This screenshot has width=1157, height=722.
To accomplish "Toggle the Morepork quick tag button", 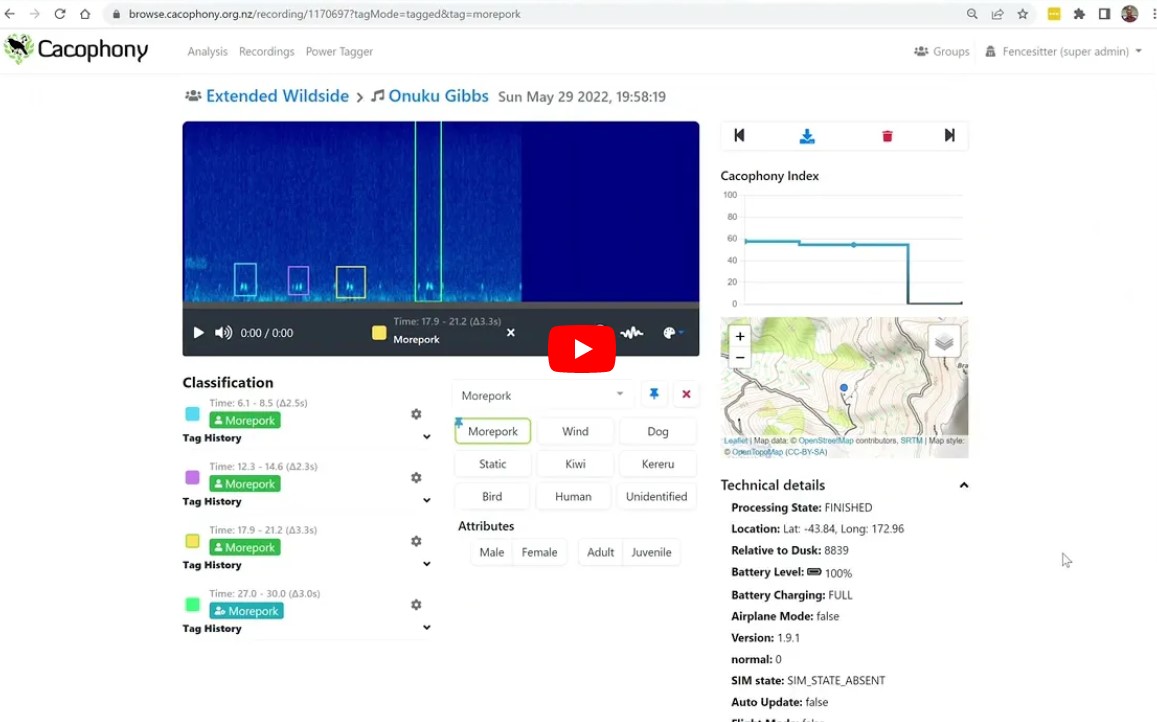I will [493, 431].
